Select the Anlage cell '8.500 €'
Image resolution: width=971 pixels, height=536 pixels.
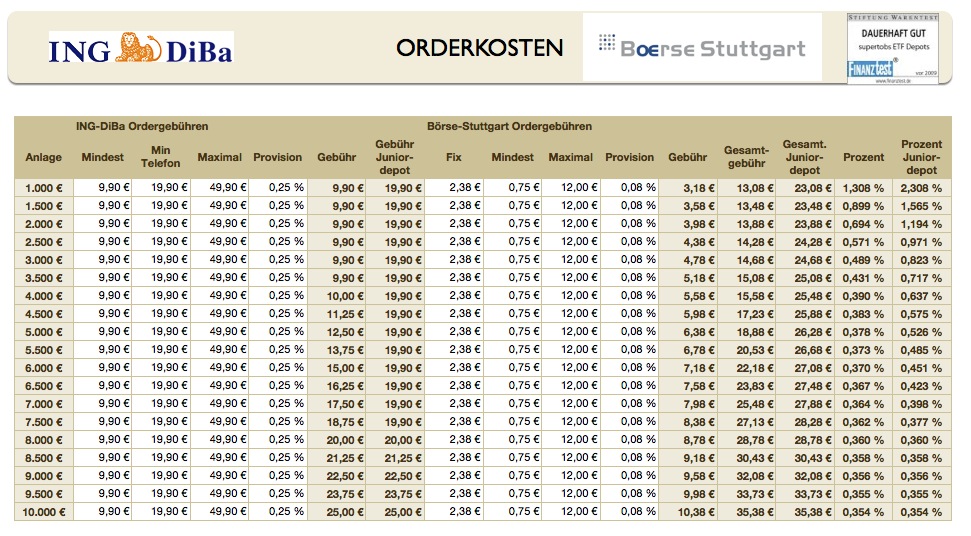click(x=44, y=458)
